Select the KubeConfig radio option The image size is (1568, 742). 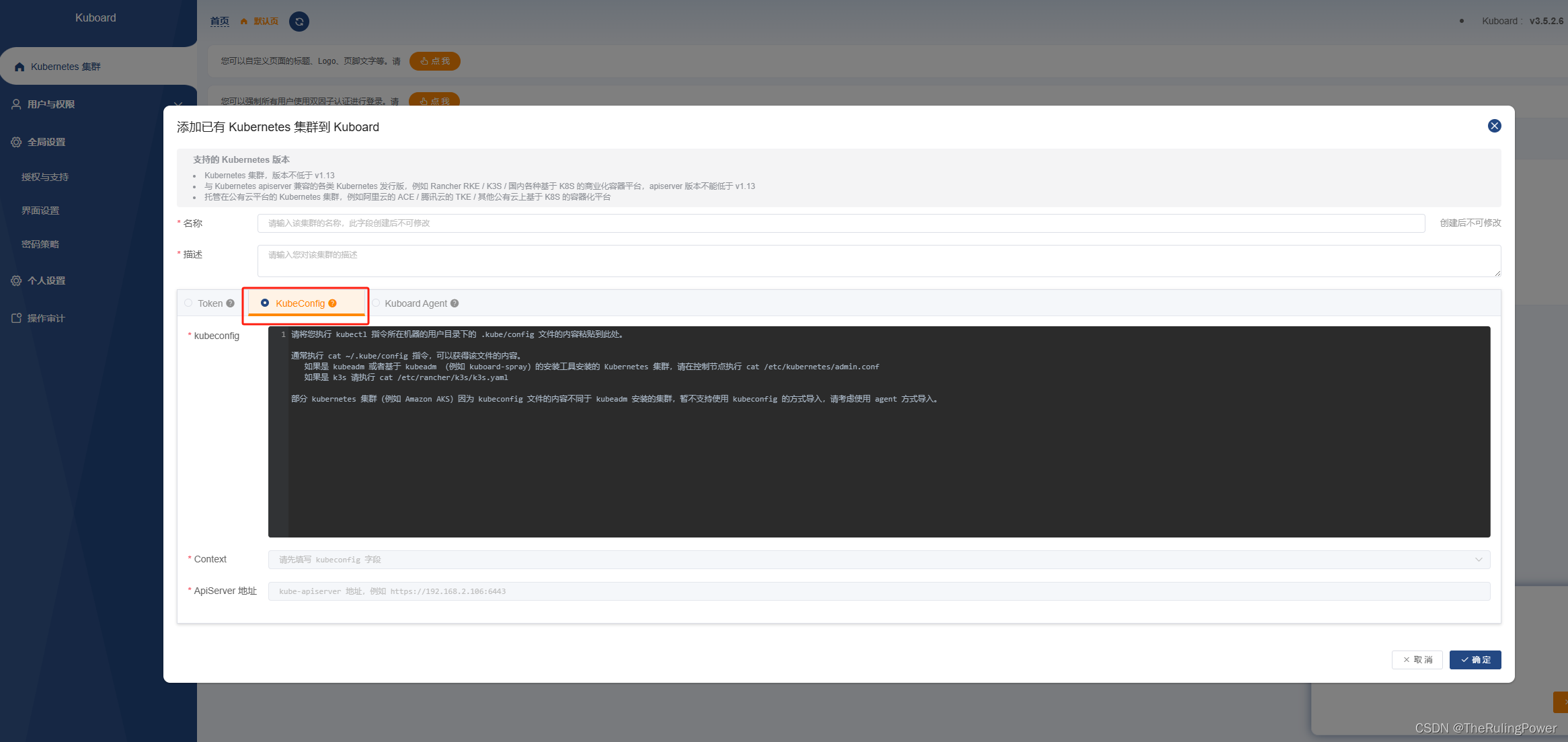click(x=265, y=303)
